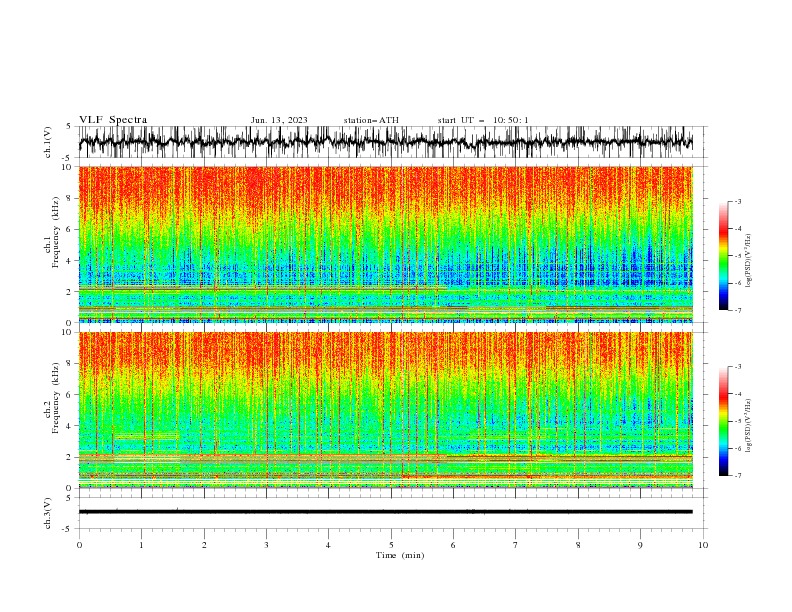Click the '9' tick on the time axis
Viewport: 792px width, 612px height.
pos(640,545)
